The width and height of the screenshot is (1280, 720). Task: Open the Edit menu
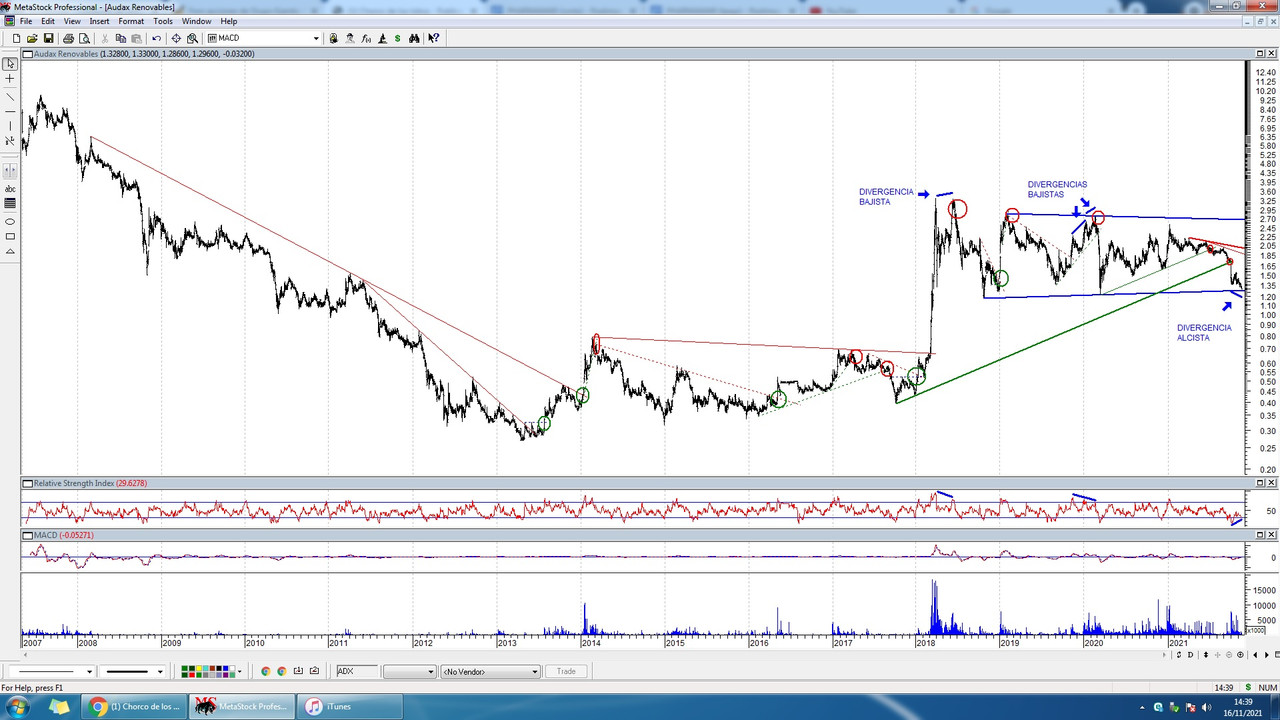(48, 21)
